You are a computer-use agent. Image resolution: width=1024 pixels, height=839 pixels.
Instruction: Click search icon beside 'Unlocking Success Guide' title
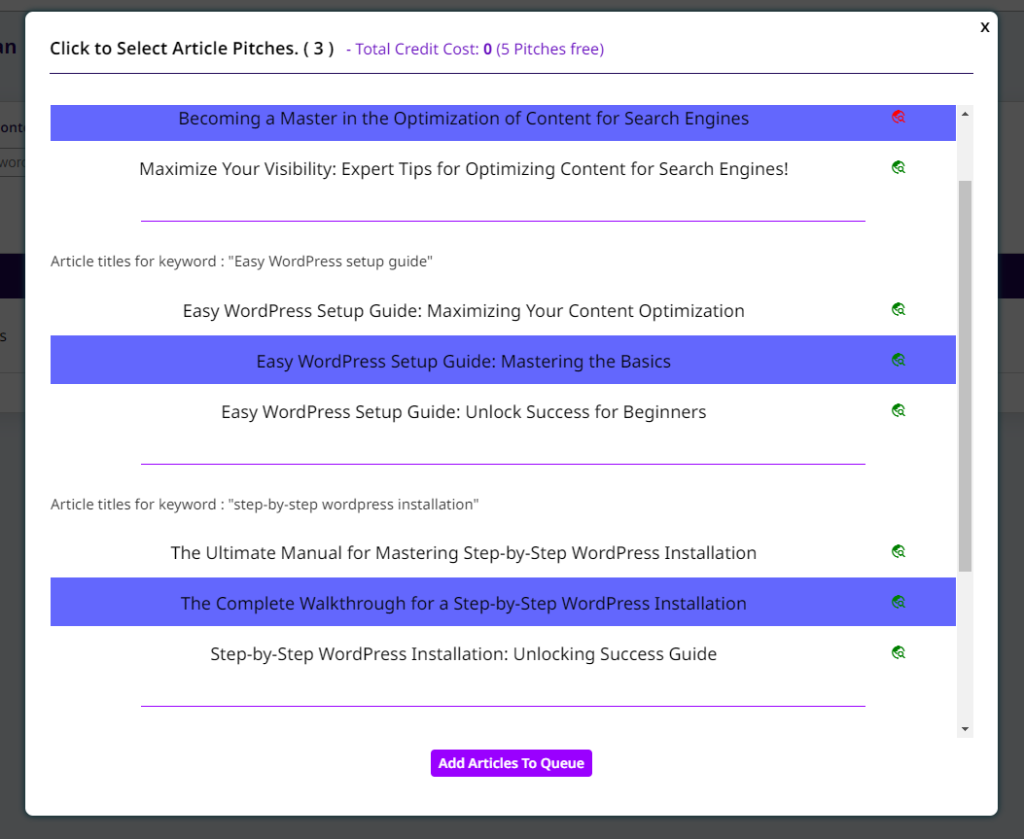(x=898, y=653)
